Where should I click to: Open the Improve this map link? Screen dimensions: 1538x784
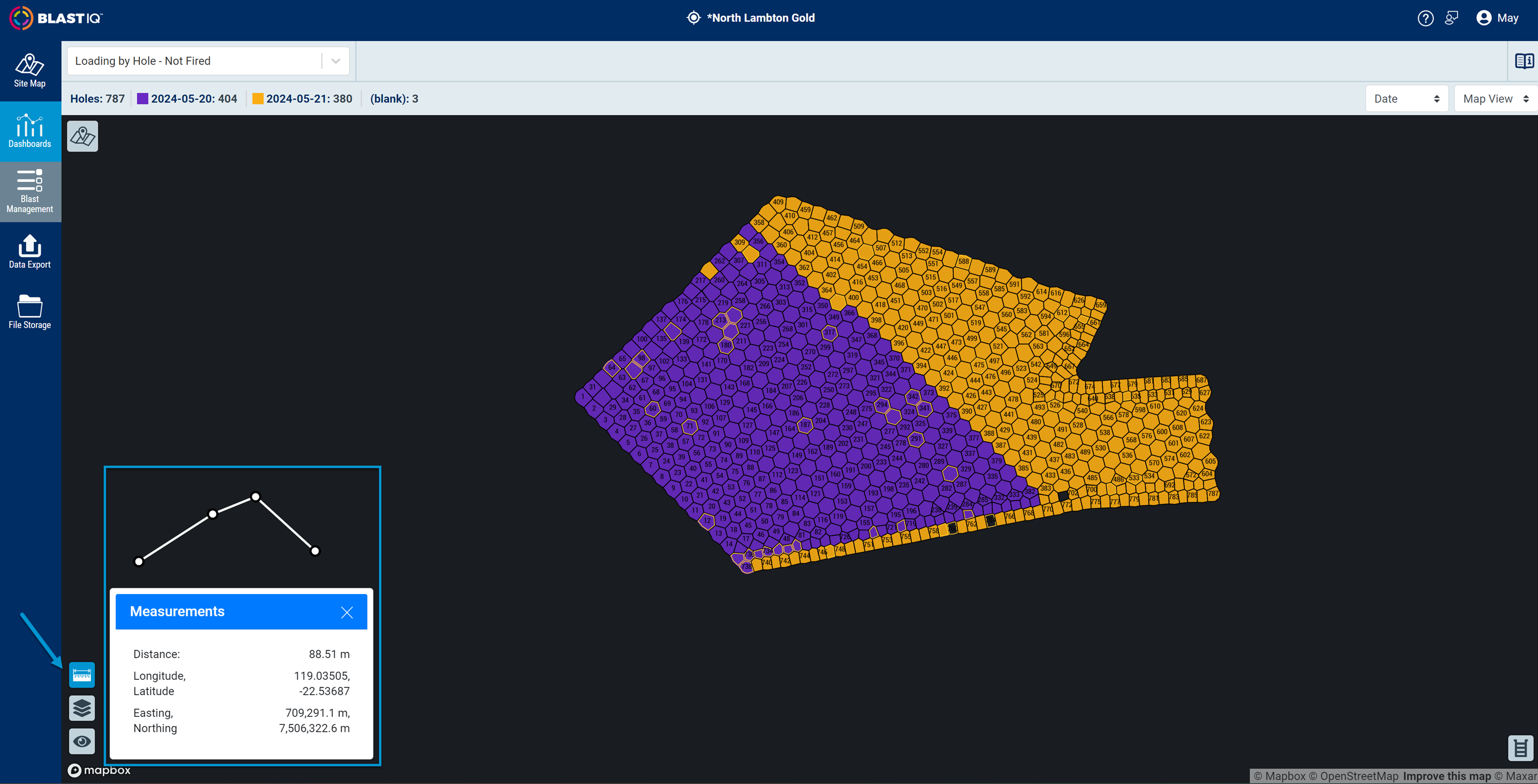[1447, 776]
